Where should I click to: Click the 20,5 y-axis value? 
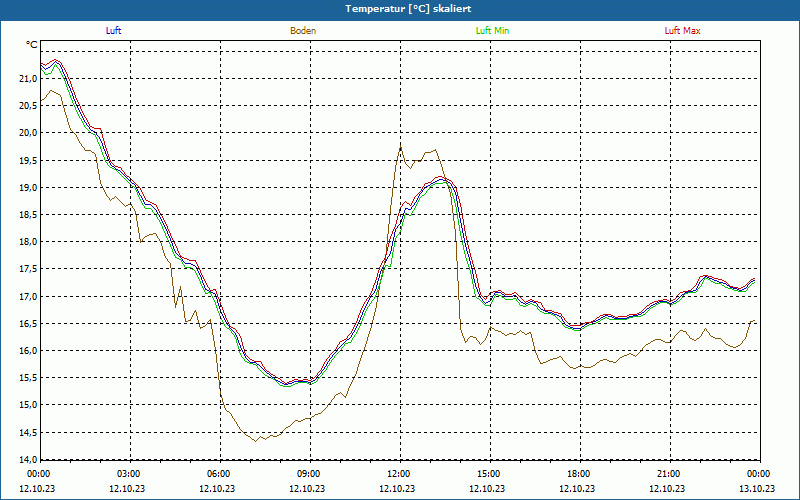click(x=28, y=106)
